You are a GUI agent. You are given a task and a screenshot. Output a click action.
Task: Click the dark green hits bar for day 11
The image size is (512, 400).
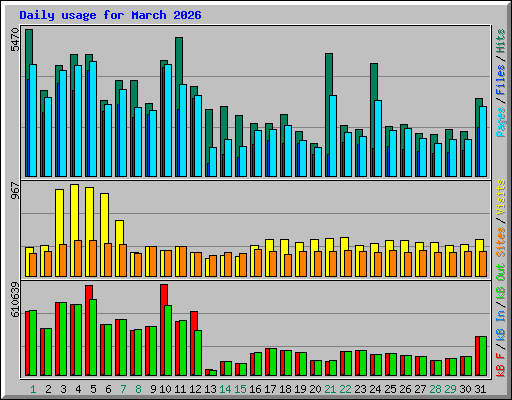point(179,60)
